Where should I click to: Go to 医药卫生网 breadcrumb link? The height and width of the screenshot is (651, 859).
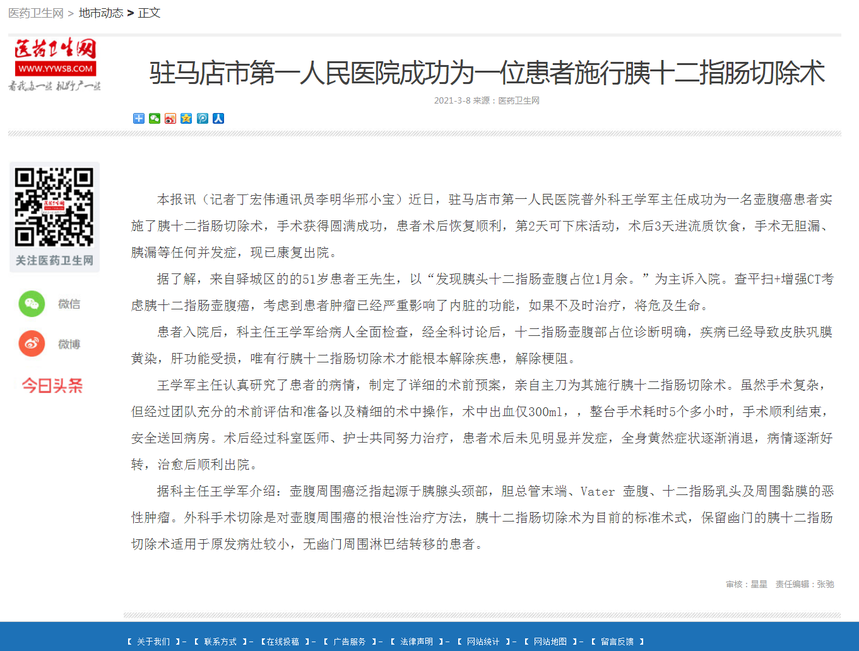(x=36, y=13)
